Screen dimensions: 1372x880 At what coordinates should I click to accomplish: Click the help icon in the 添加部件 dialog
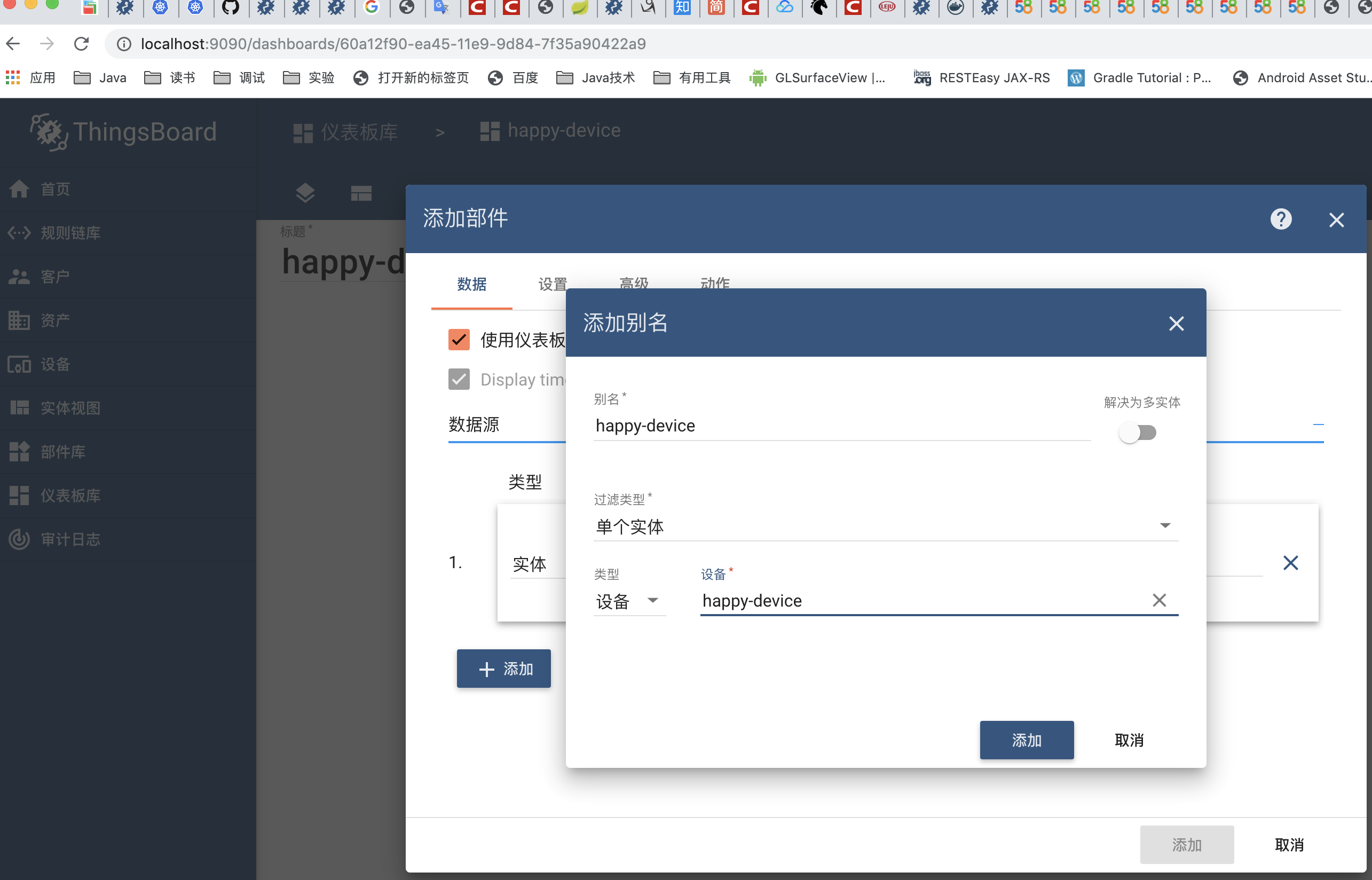tap(1281, 219)
